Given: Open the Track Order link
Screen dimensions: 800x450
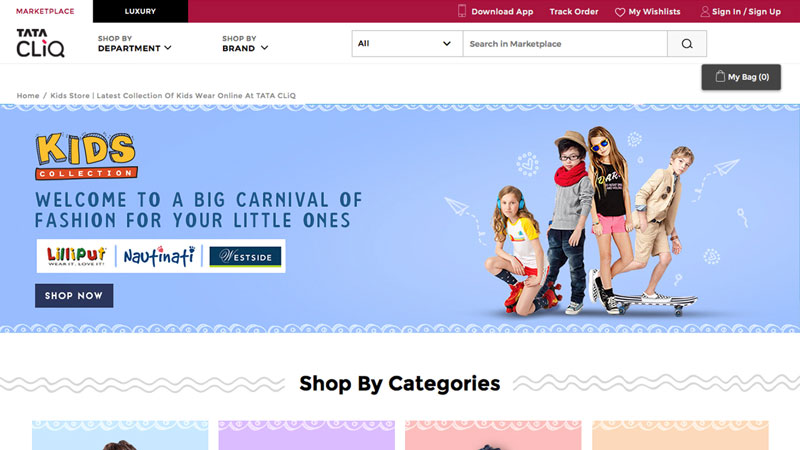Looking at the screenshot, I should click(573, 11).
